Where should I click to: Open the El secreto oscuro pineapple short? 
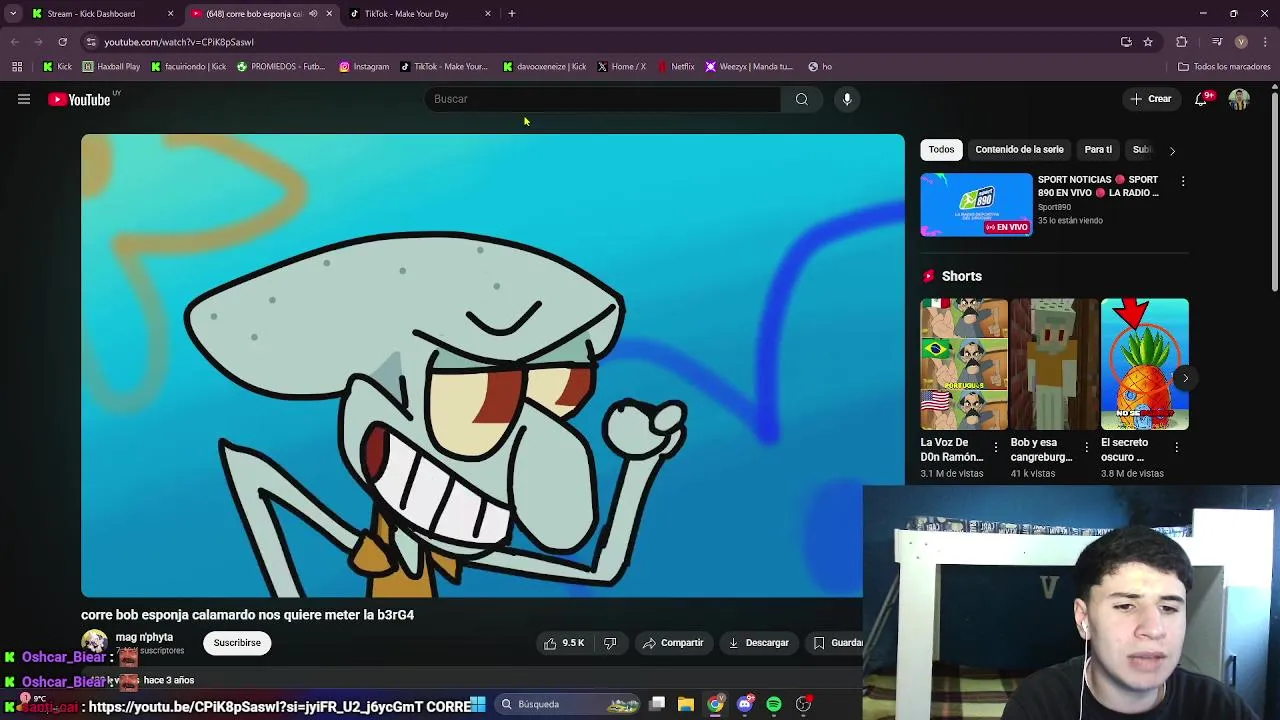[x=1144, y=365]
